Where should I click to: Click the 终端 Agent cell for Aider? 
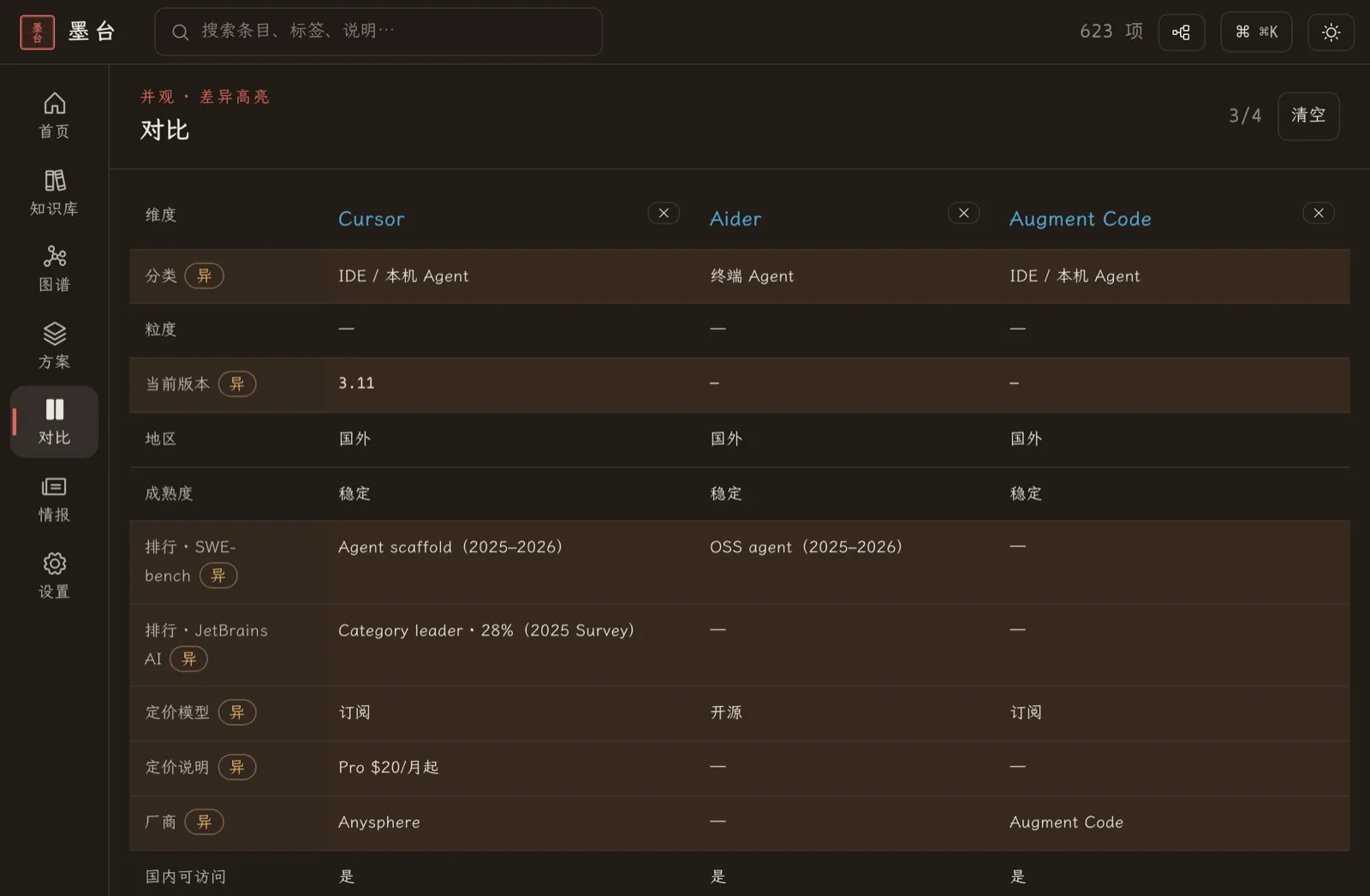(752, 276)
